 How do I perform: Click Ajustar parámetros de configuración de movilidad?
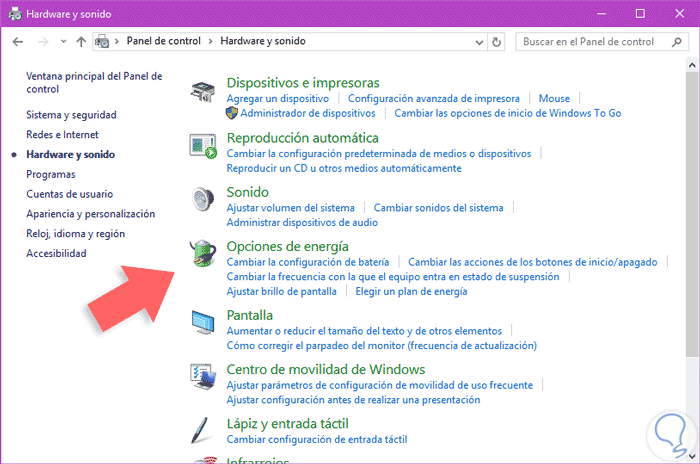(x=379, y=385)
